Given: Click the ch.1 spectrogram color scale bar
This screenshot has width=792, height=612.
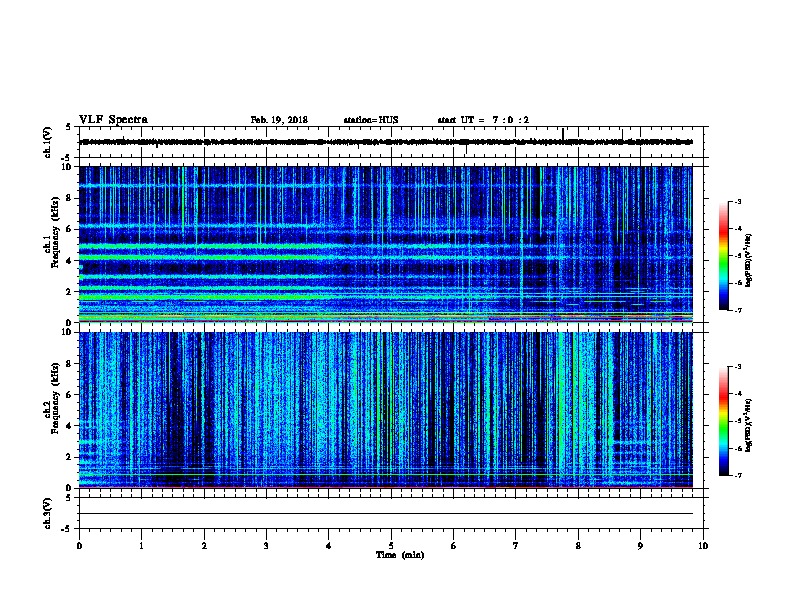Looking at the screenshot, I should pos(723,256).
